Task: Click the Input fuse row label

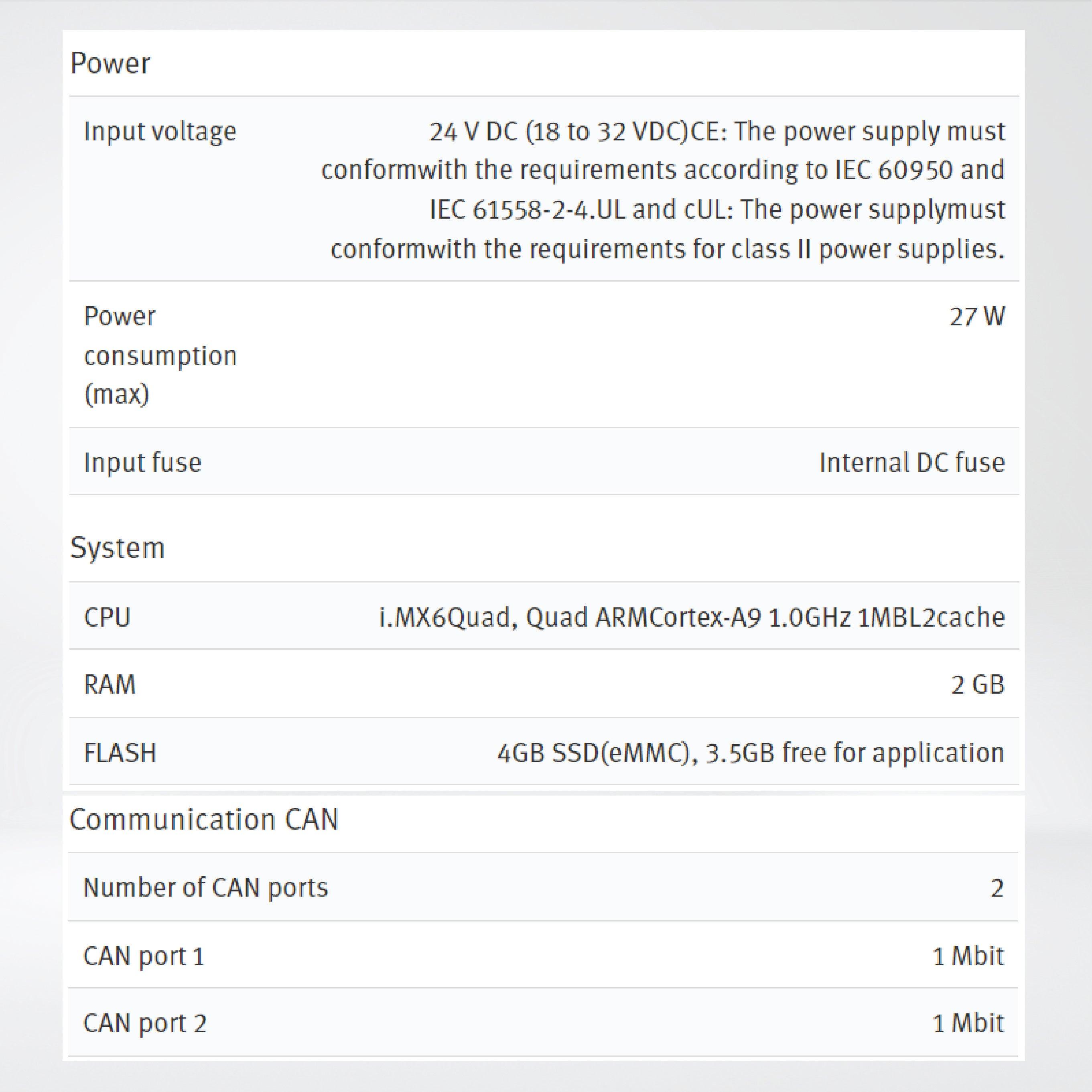Action: [142, 462]
